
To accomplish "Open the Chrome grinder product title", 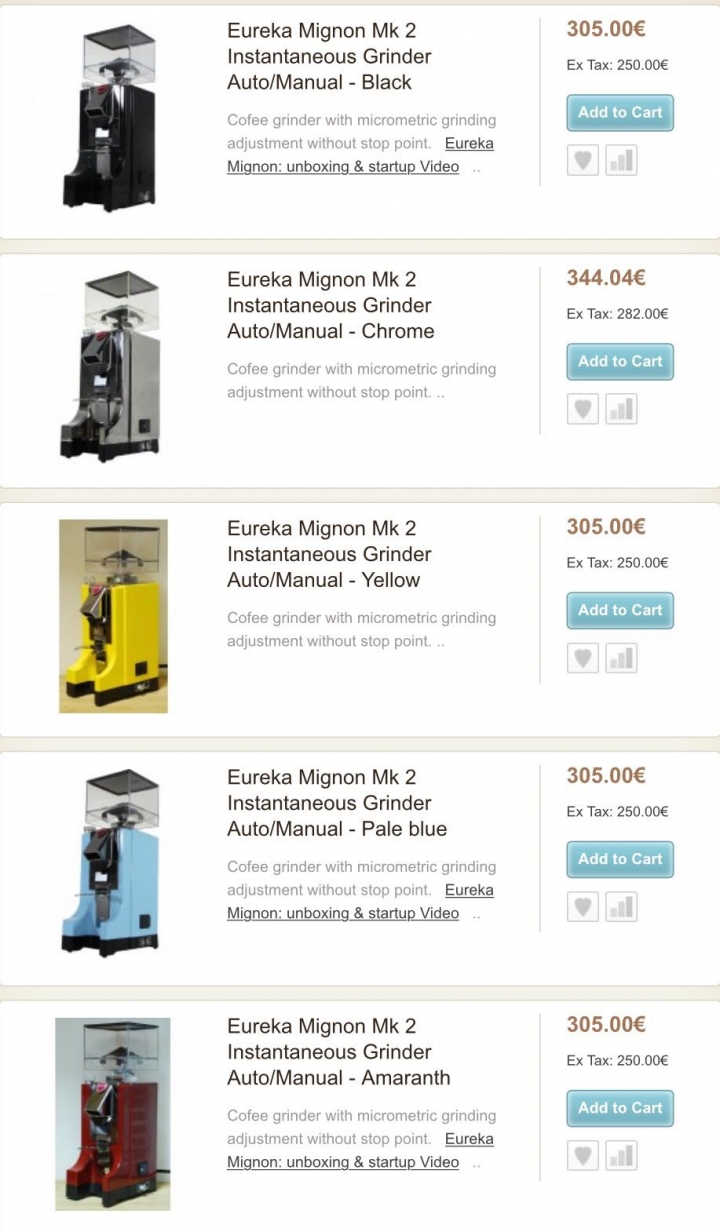I will [331, 305].
